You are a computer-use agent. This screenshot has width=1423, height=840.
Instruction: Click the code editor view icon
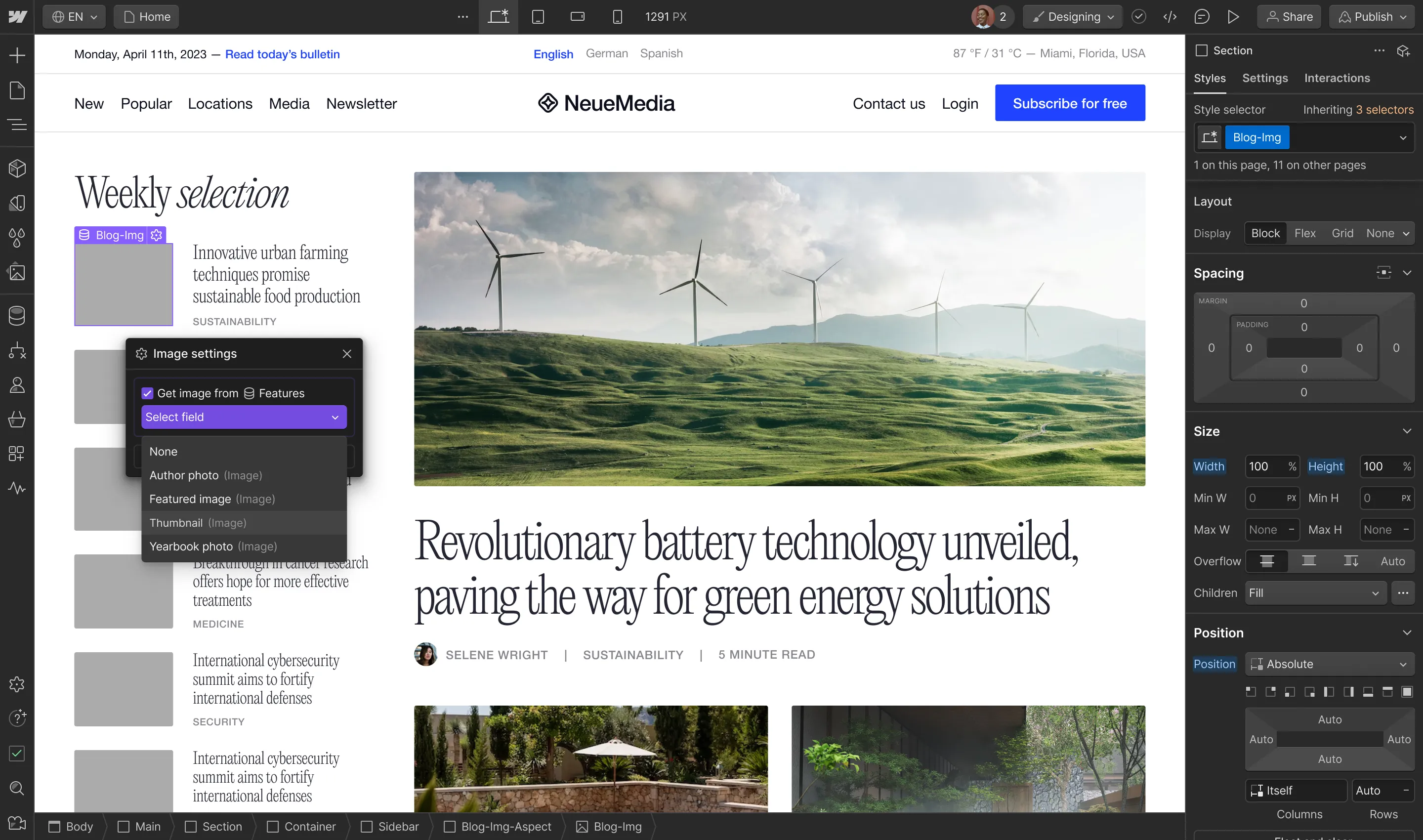1171,16
